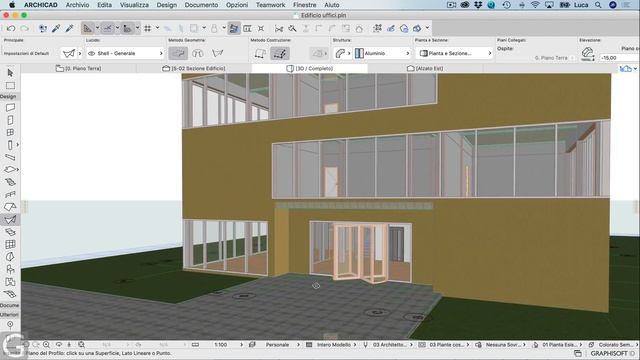640x360 pixels.
Task: Select the Arrow tool in toolbox
Action: click(10, 73)
